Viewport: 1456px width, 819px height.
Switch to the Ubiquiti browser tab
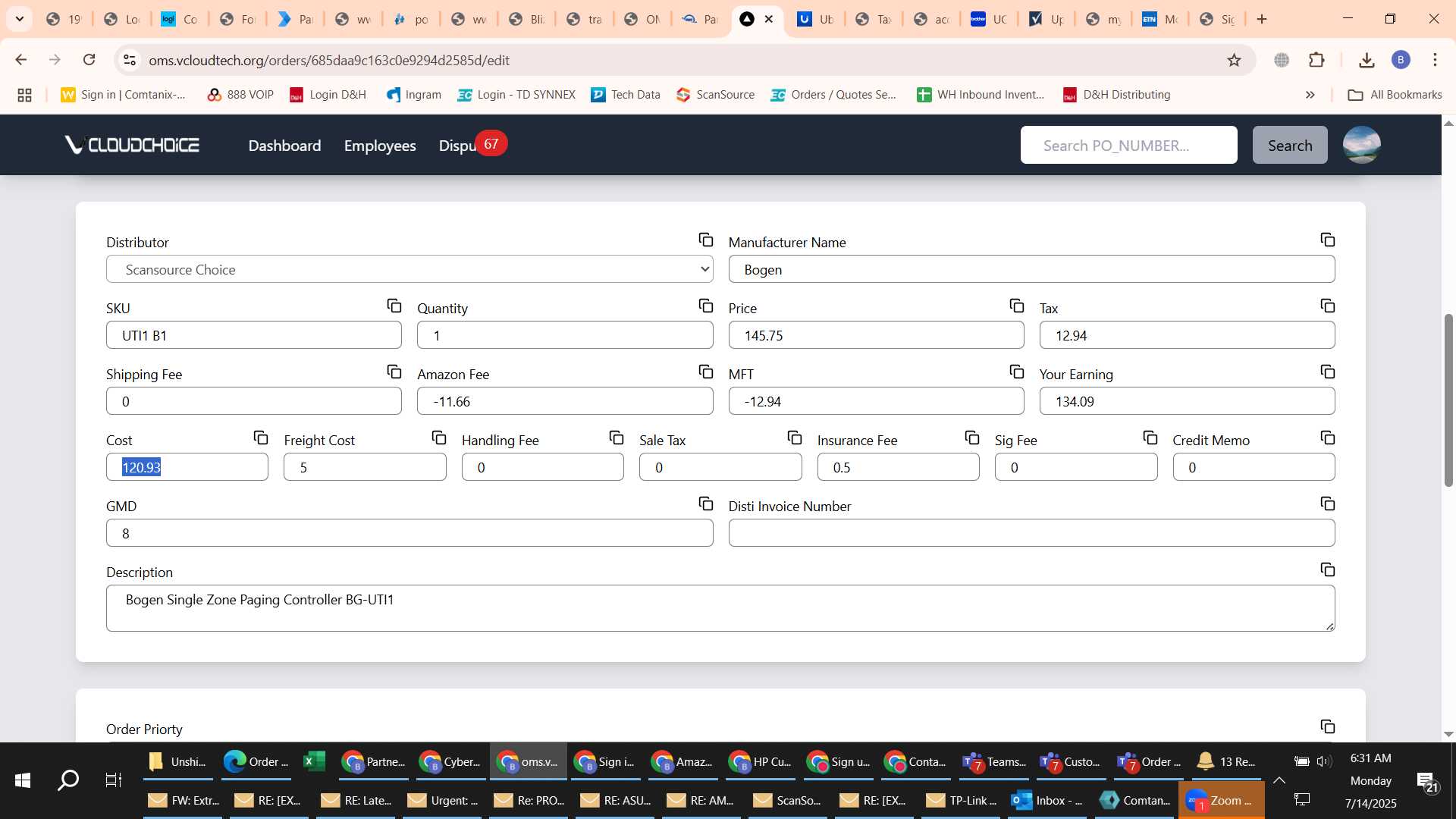(x=815, y=19)
